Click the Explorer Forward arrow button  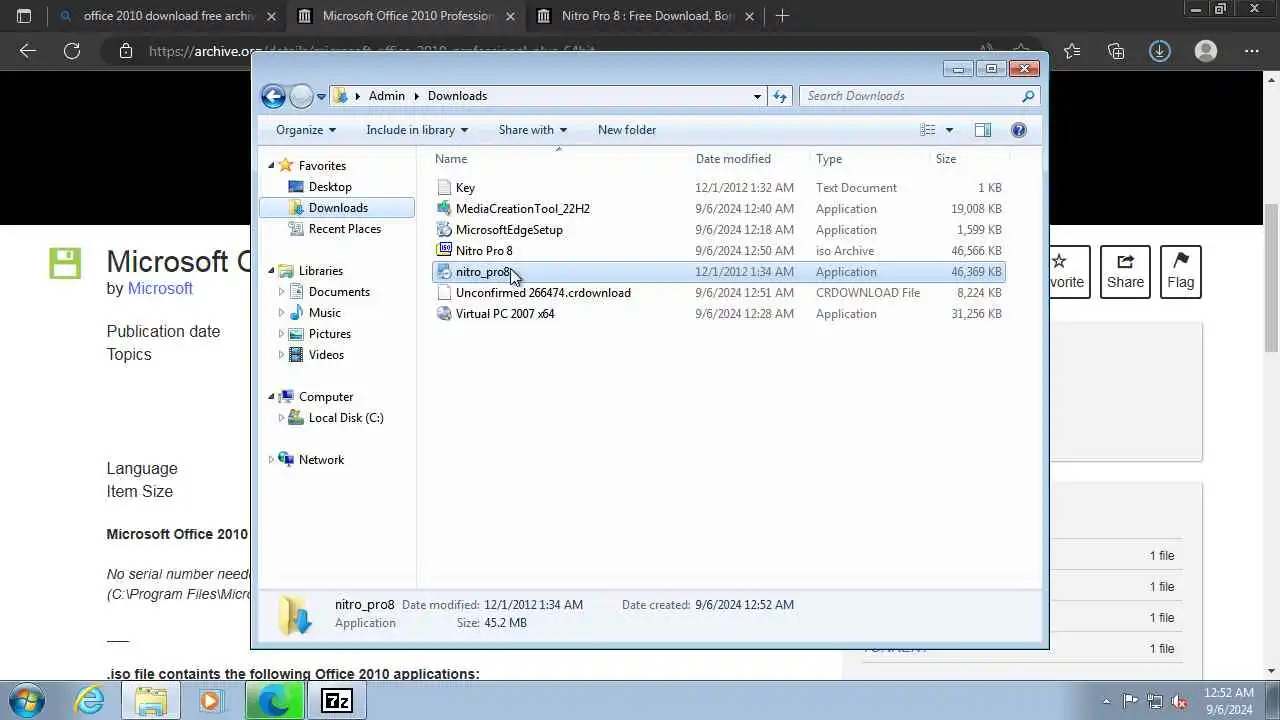pos(301,96)
